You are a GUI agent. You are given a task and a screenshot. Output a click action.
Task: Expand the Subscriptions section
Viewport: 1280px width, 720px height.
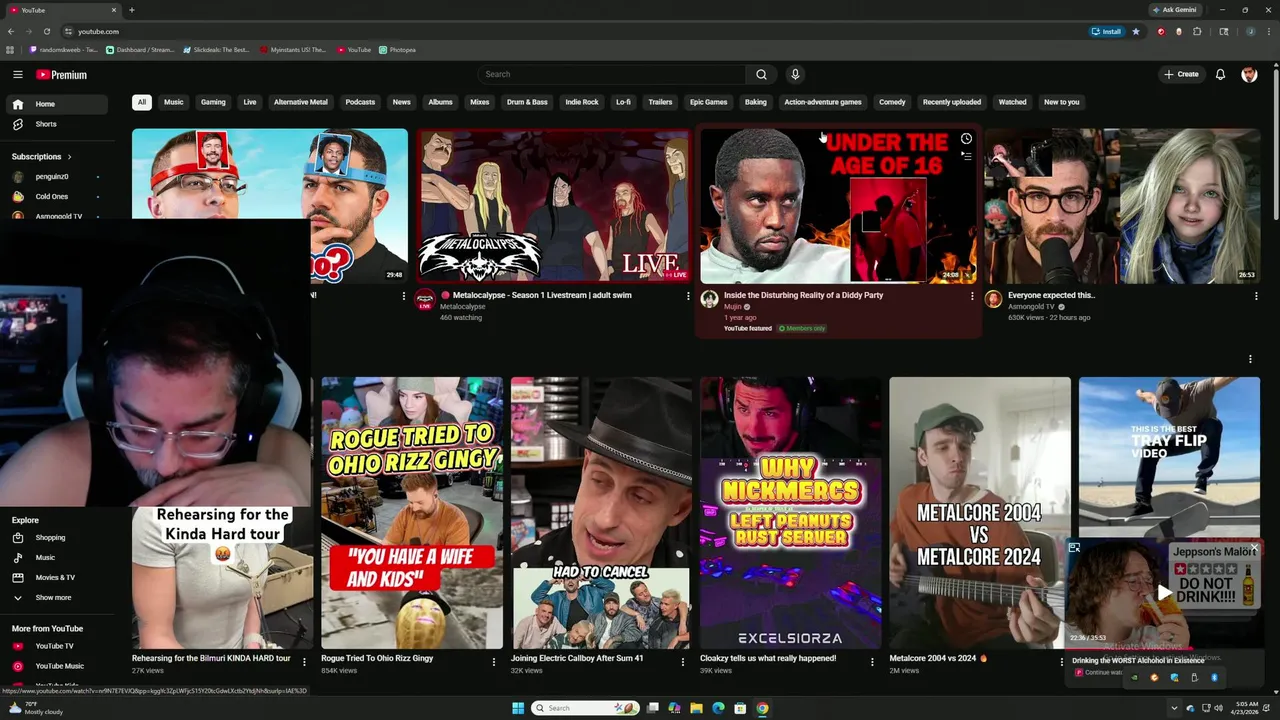(42, 157)
